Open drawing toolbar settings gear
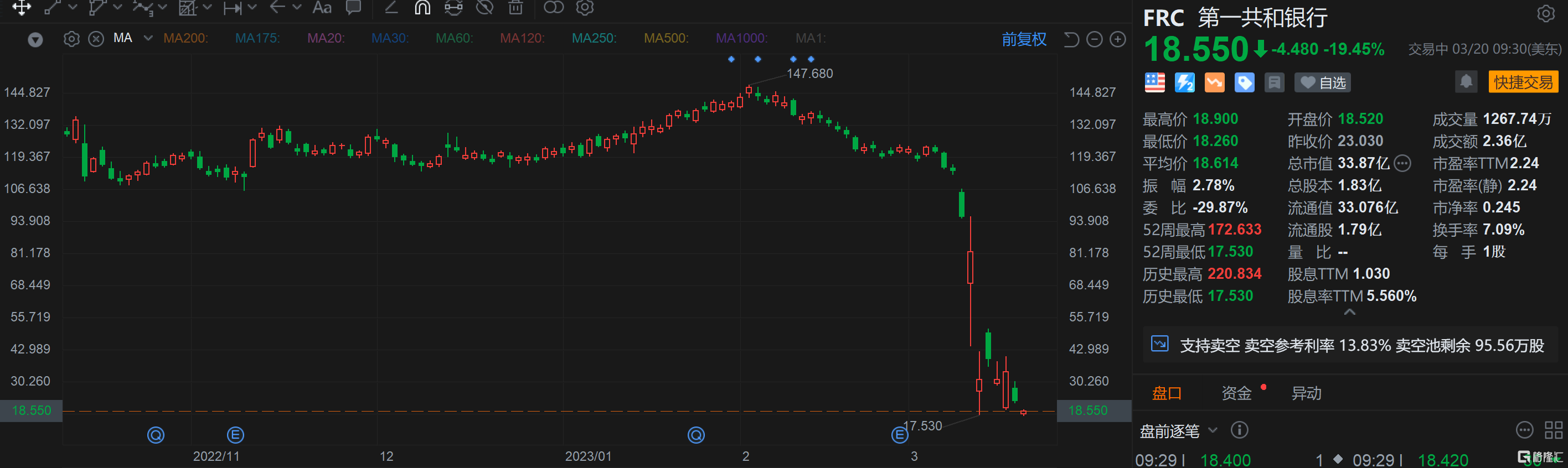1568x468 pixels. pos(585,7)
